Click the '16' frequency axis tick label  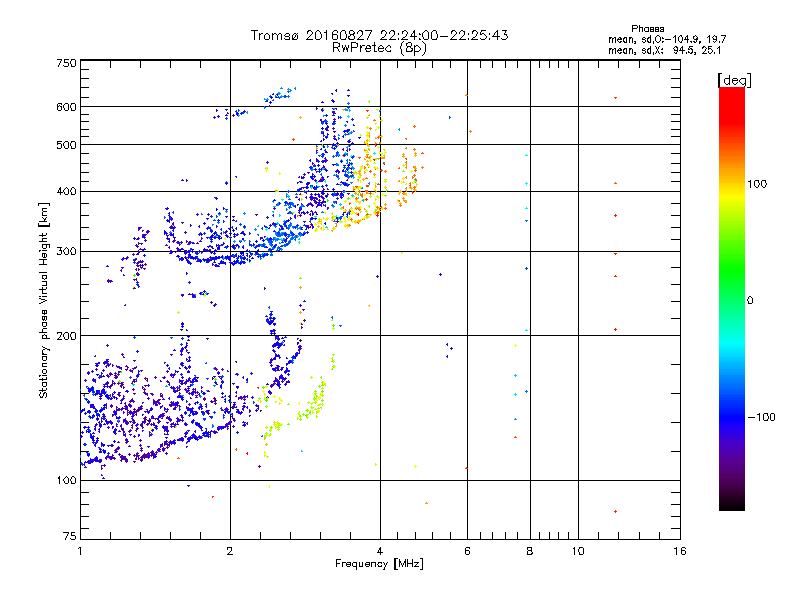tap(680, 551)
